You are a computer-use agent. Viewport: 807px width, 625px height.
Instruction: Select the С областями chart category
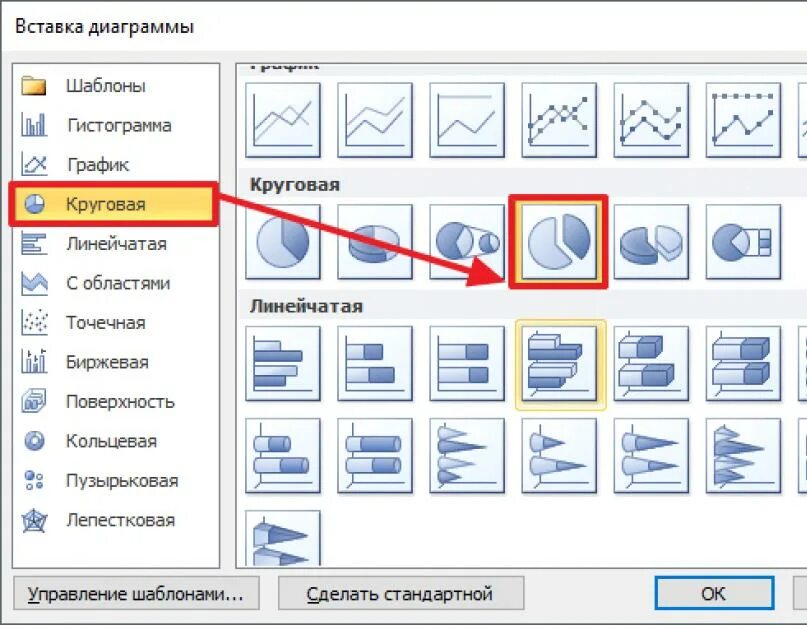pos(116,283)
